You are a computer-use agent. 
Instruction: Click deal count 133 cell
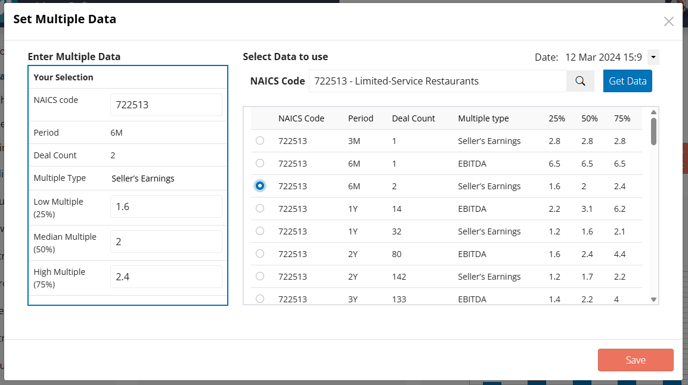tap(399, 299)
